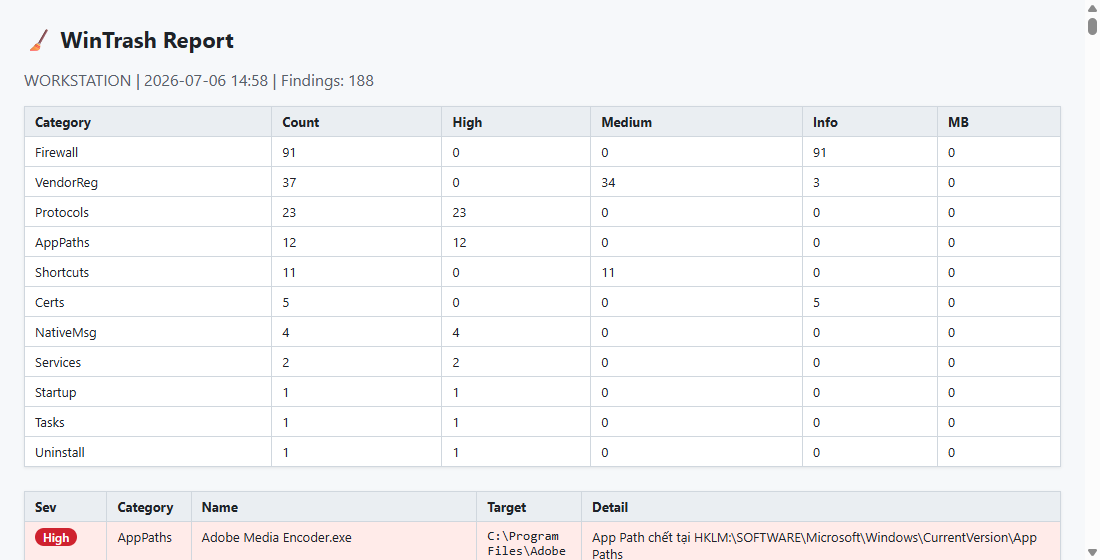Screen dimensions: 1100x560
Task: Click Services' Count value 2
Action: (286, 363)
